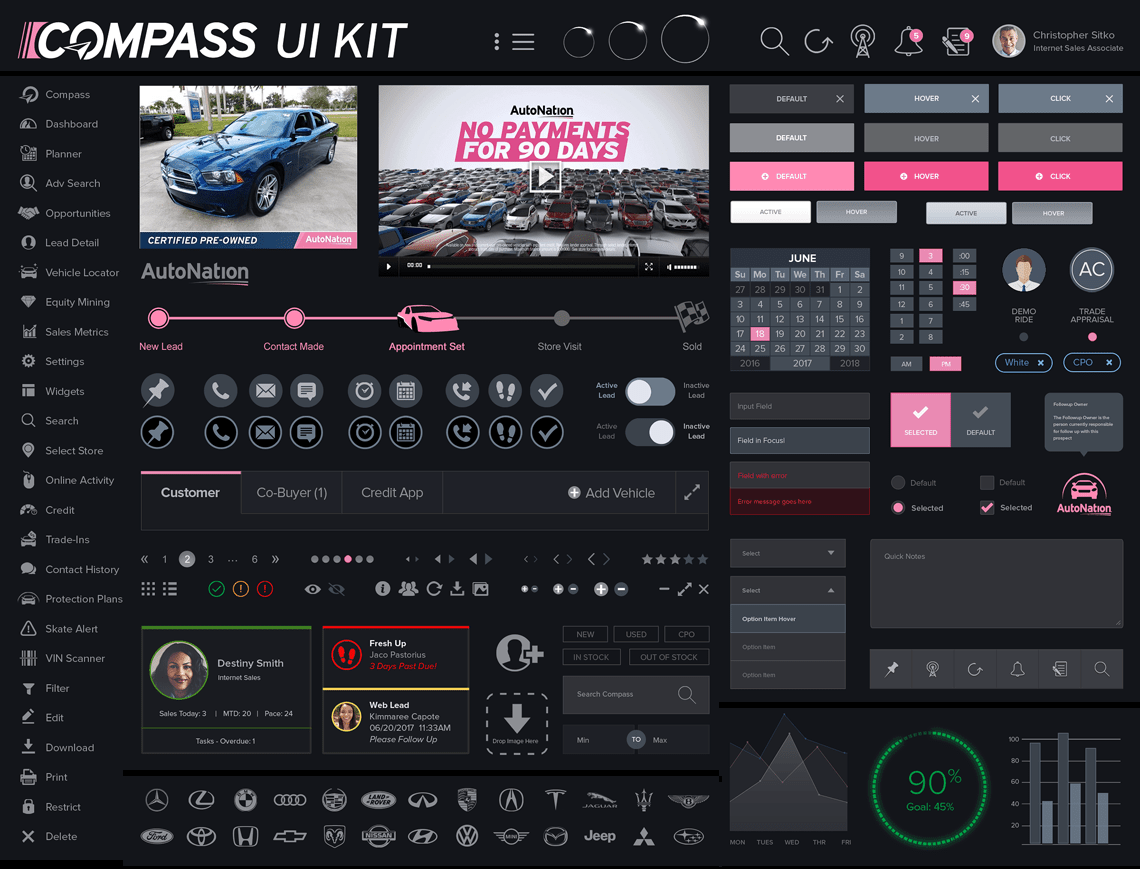This screenshot has width=1140, height=869.
Task: Click the Mercedes-Benz brand logo
Action: (156, 800)
